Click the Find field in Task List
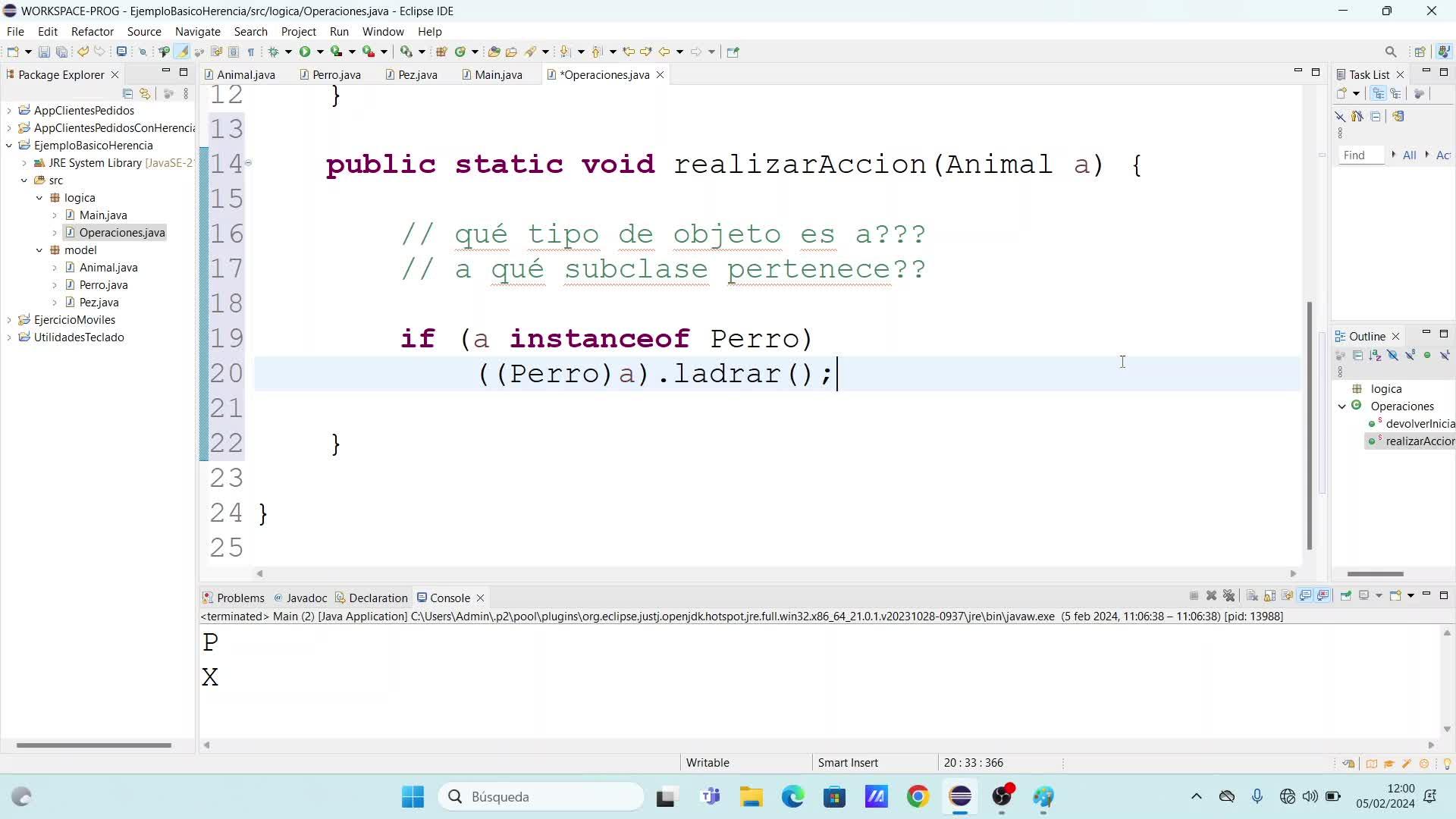Image resolution: width=1456 pixels, height=819 pixels. click(1360, 155)
